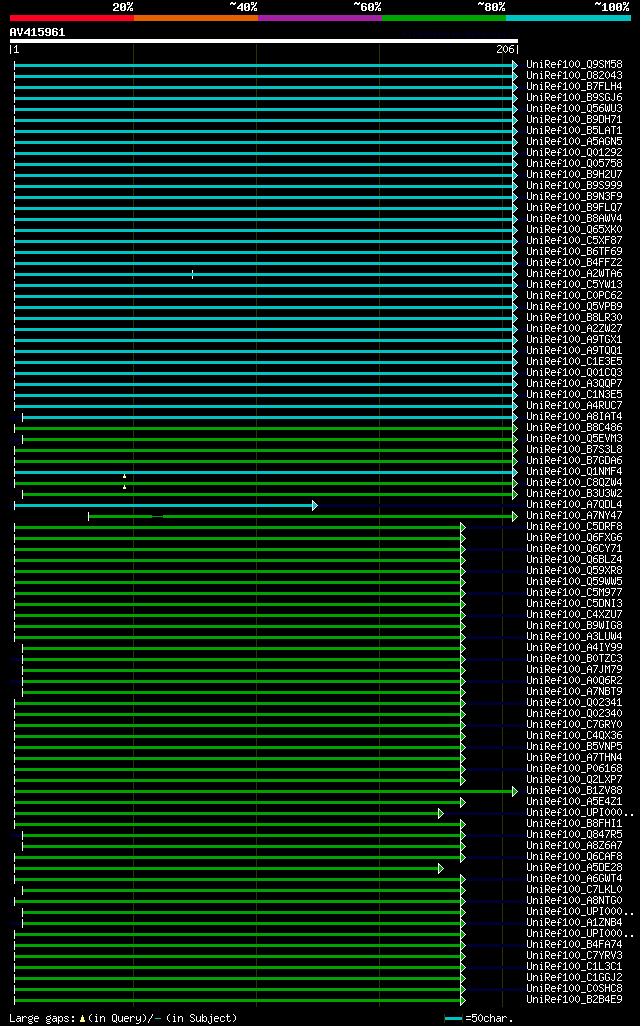Click the query end position 206
640x1026 pixels.
click(505, 50)
